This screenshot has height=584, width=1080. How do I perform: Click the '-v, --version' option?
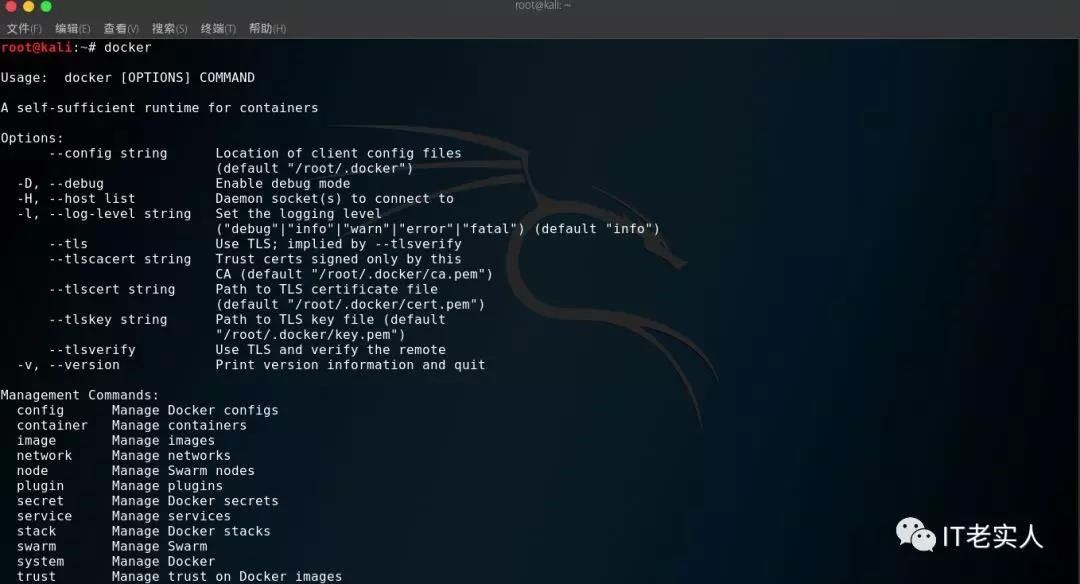[x=68, y=365]
